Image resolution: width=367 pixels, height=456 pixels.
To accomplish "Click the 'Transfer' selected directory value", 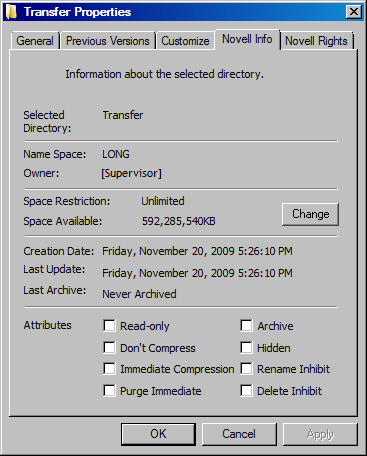I will pos(123,115).
